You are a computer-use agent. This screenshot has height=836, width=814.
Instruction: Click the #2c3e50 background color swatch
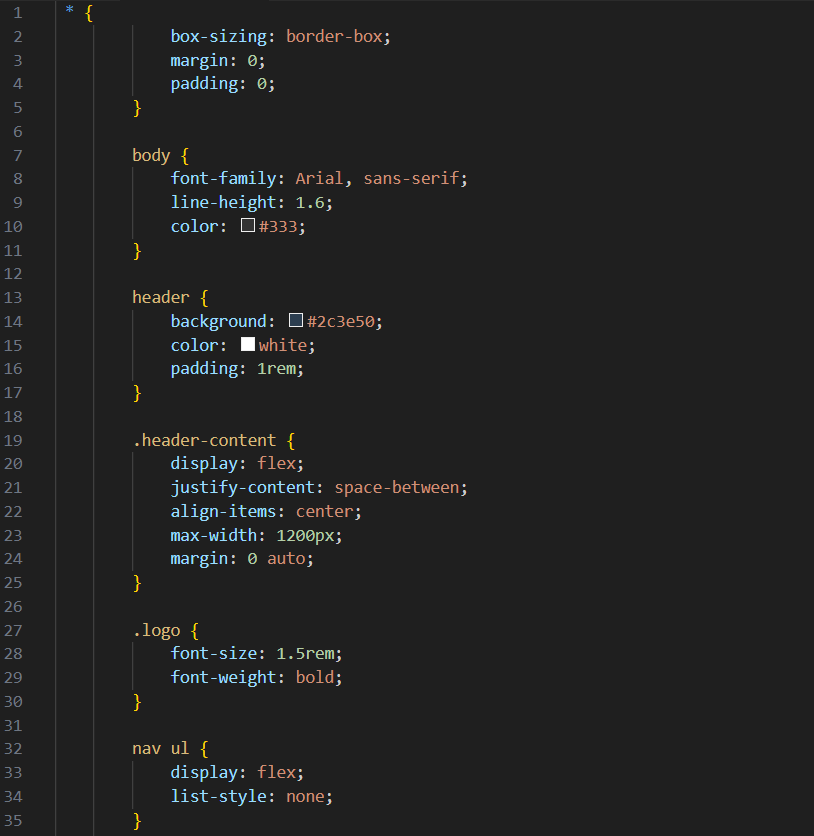click(296, 321)
